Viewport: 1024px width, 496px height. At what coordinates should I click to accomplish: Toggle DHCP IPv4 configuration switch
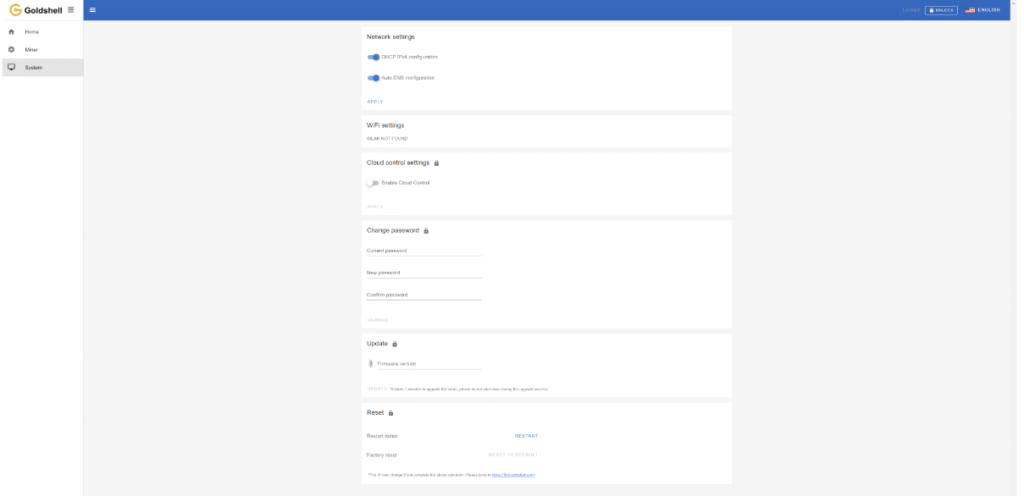[374, 57]
